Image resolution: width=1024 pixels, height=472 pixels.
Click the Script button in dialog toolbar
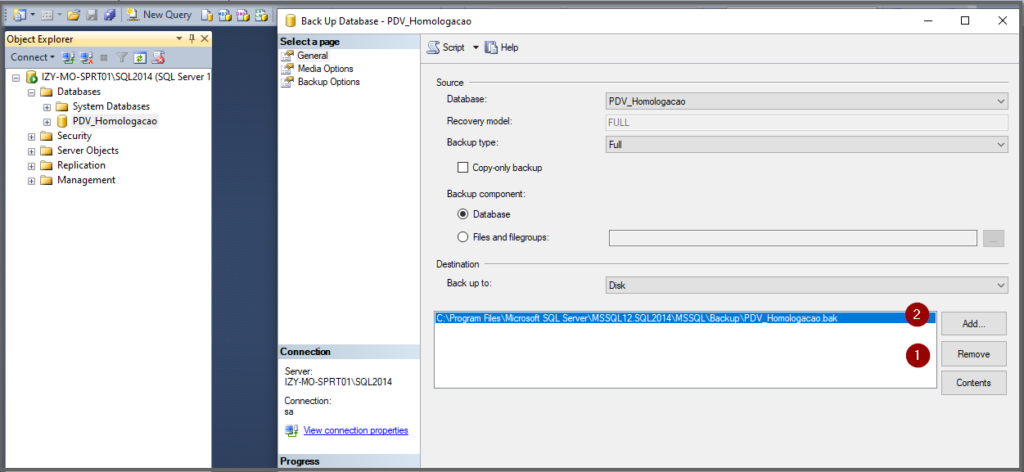(x=446, y=48)
